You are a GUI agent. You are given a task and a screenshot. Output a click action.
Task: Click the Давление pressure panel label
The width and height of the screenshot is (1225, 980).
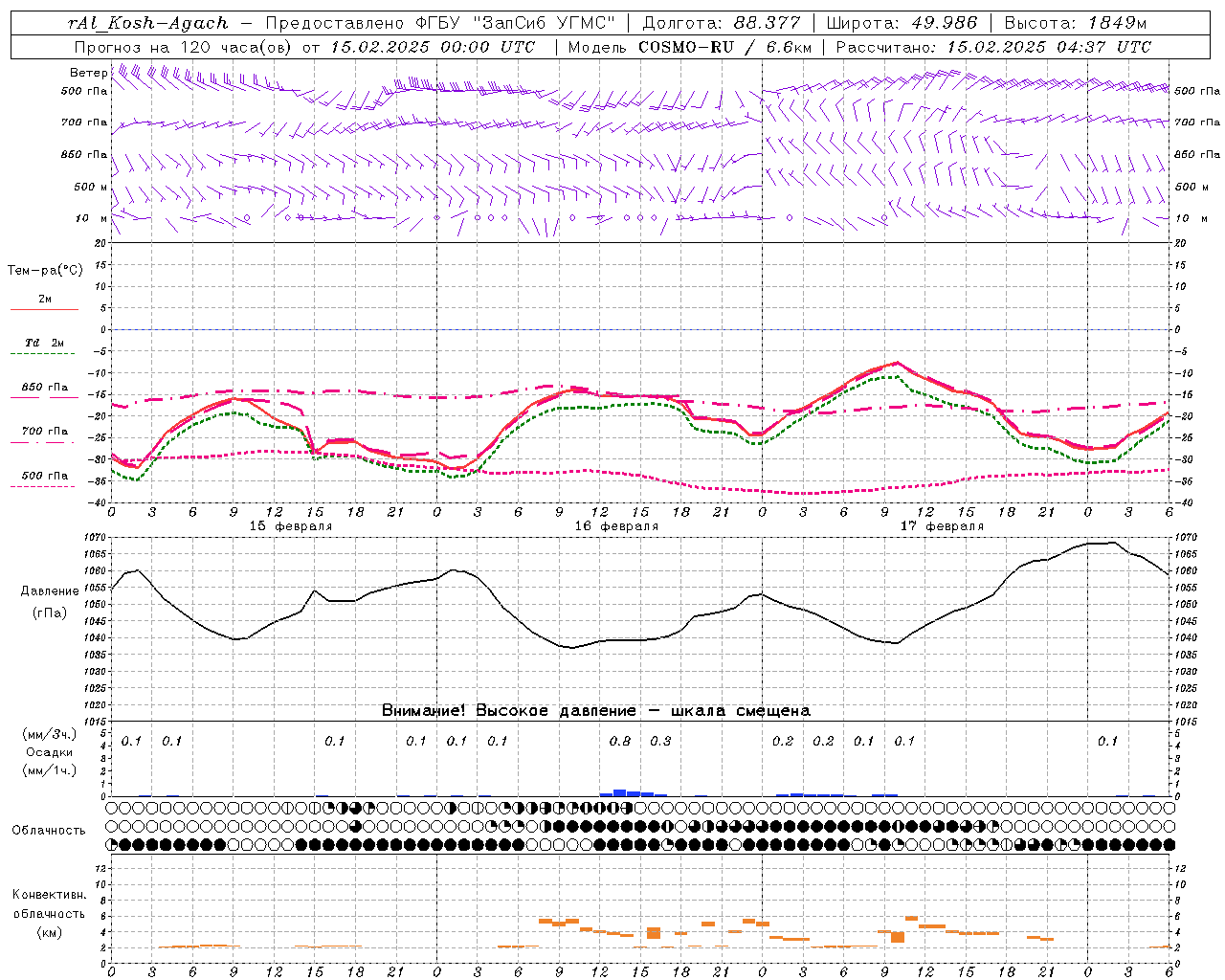click(x=49, y=591)
